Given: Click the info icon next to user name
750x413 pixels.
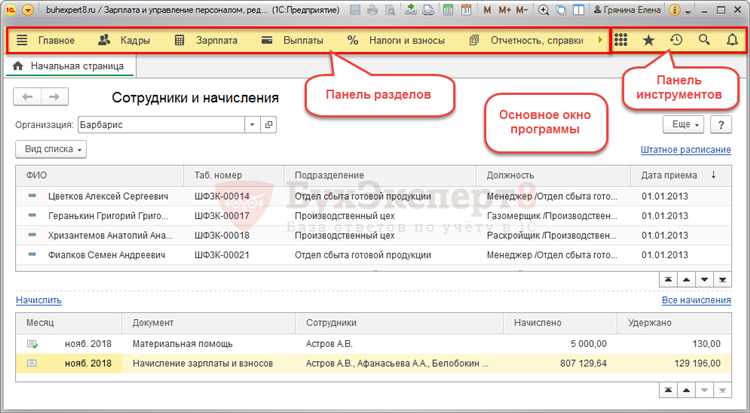Looking at the screenshot, I should (675, 10).
